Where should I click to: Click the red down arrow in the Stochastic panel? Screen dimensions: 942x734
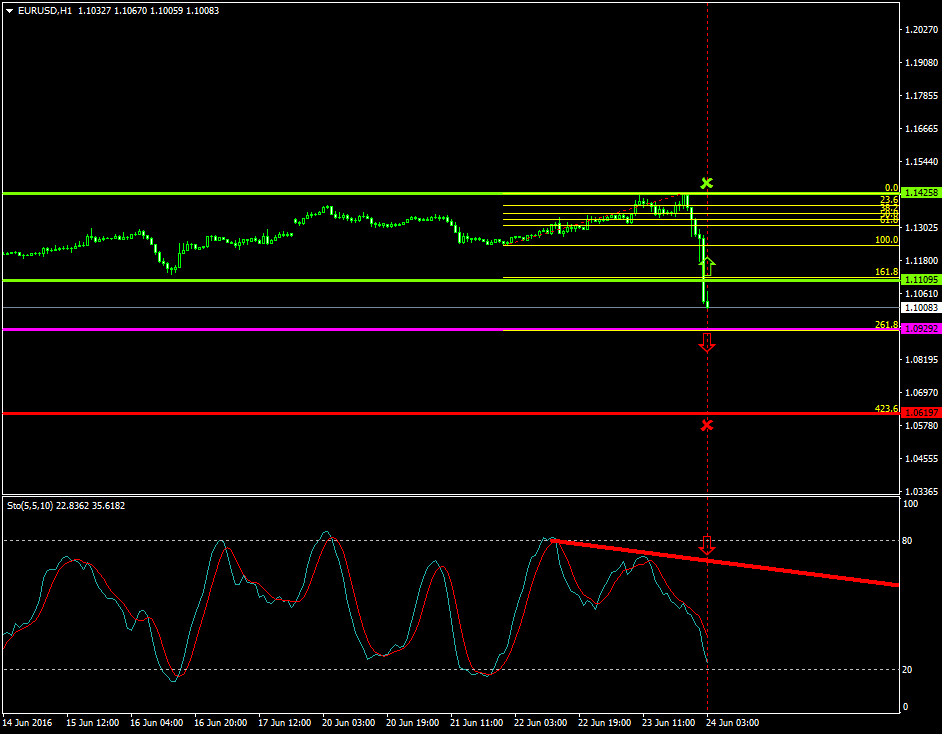707,545
